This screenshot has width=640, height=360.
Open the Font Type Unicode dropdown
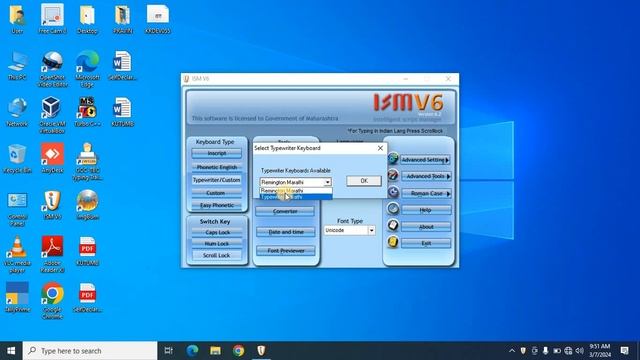[371, 230]
